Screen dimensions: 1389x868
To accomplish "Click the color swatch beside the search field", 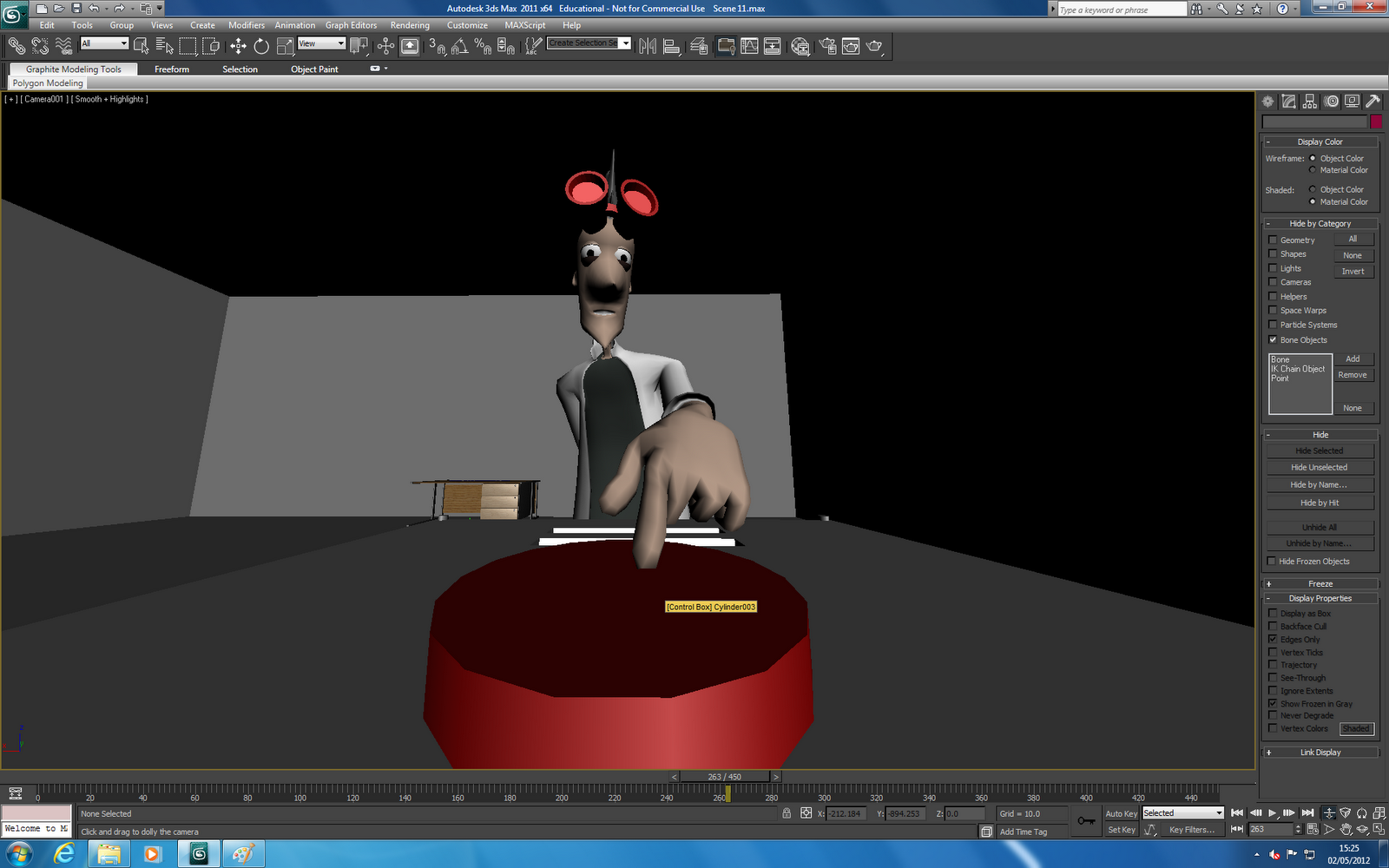I will click(x=1376, y=122).
